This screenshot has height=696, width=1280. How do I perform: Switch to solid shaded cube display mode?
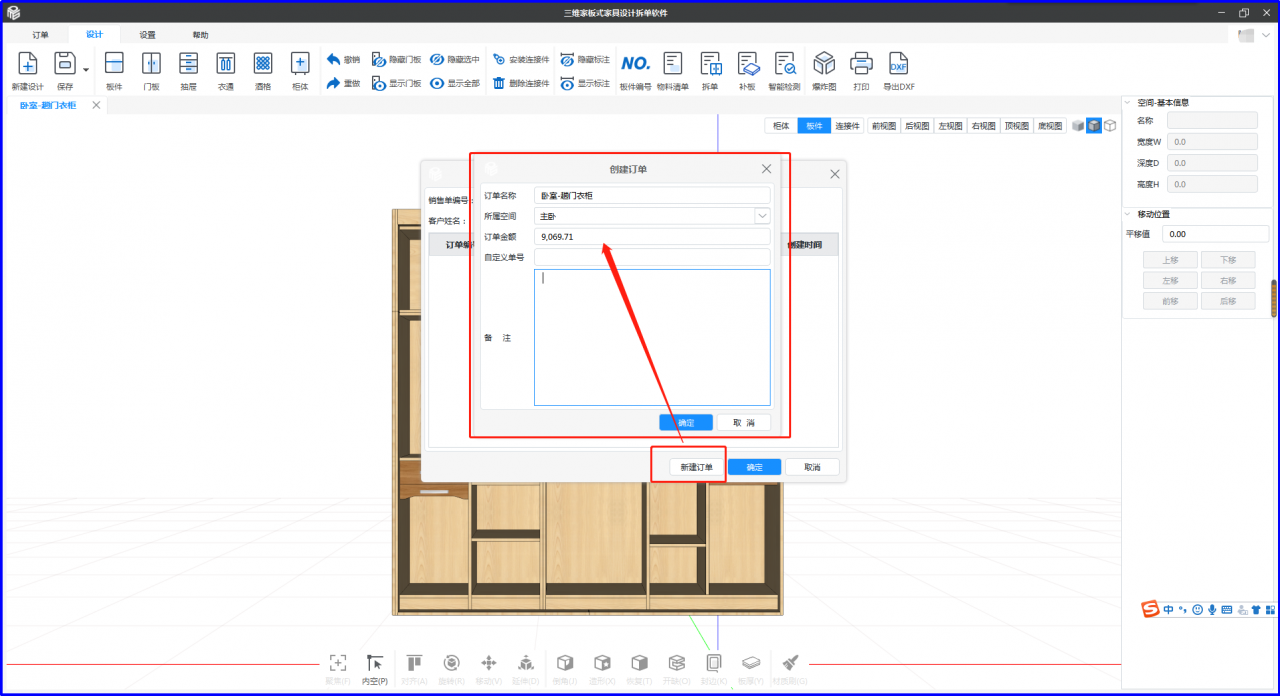1078,126
